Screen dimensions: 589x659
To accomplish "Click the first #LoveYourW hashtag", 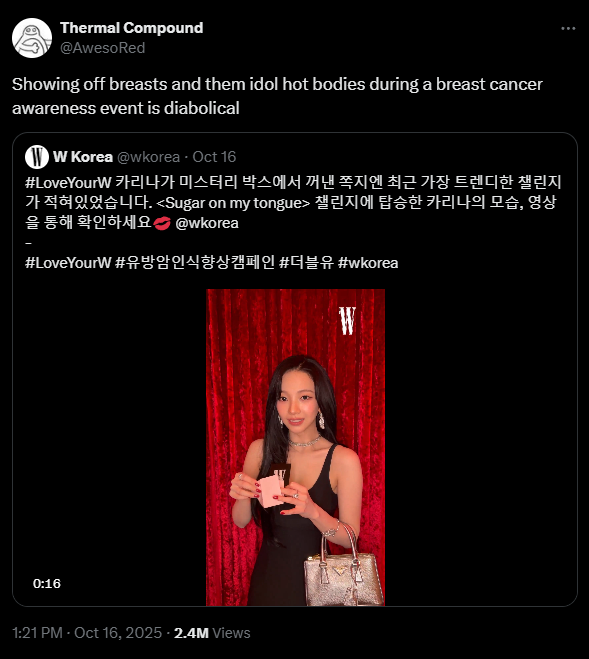I will pos(68,182).
